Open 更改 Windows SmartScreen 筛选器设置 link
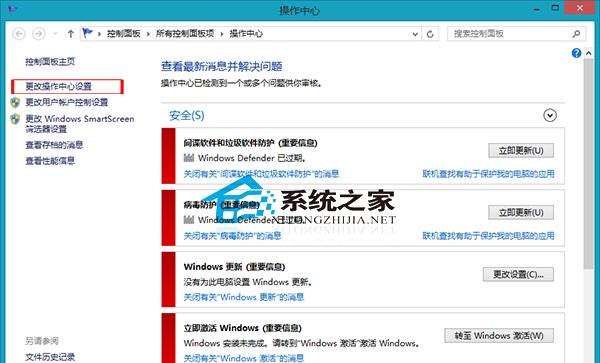 80,124
